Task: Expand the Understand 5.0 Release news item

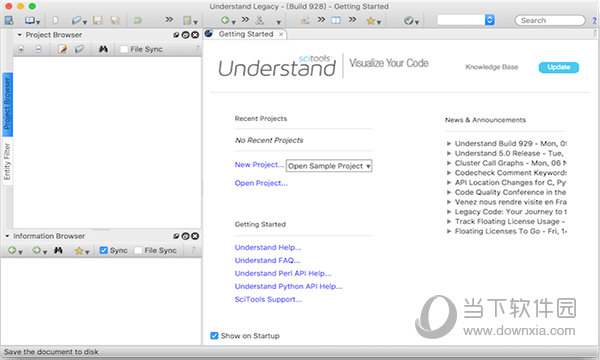Action: [x=449, y=153]
